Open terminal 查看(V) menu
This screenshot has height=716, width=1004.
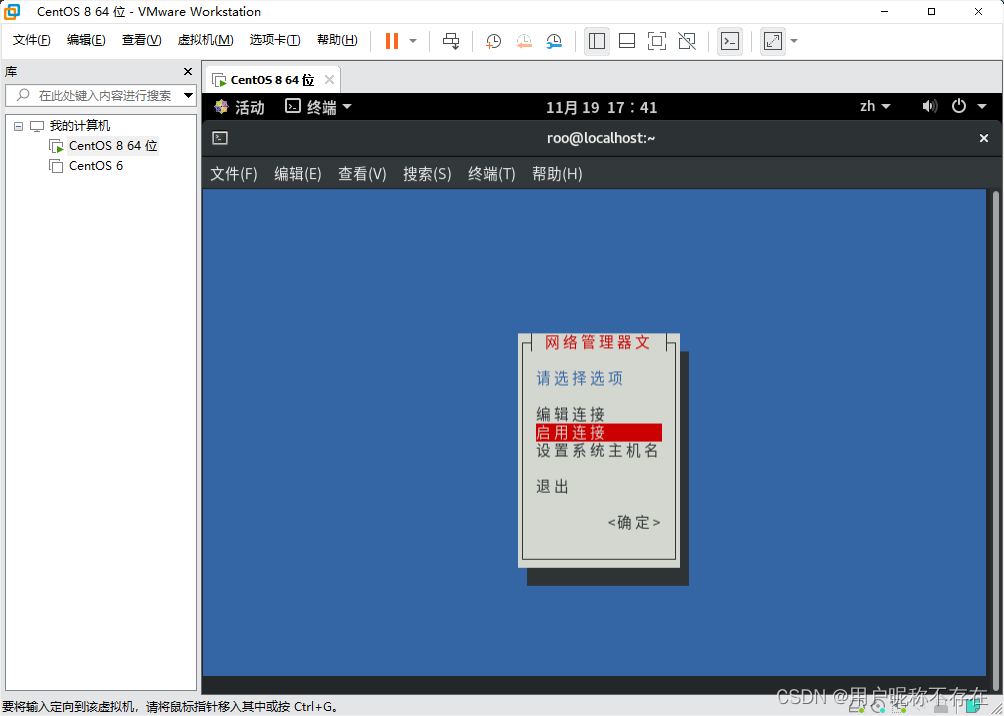pos(362,174)
